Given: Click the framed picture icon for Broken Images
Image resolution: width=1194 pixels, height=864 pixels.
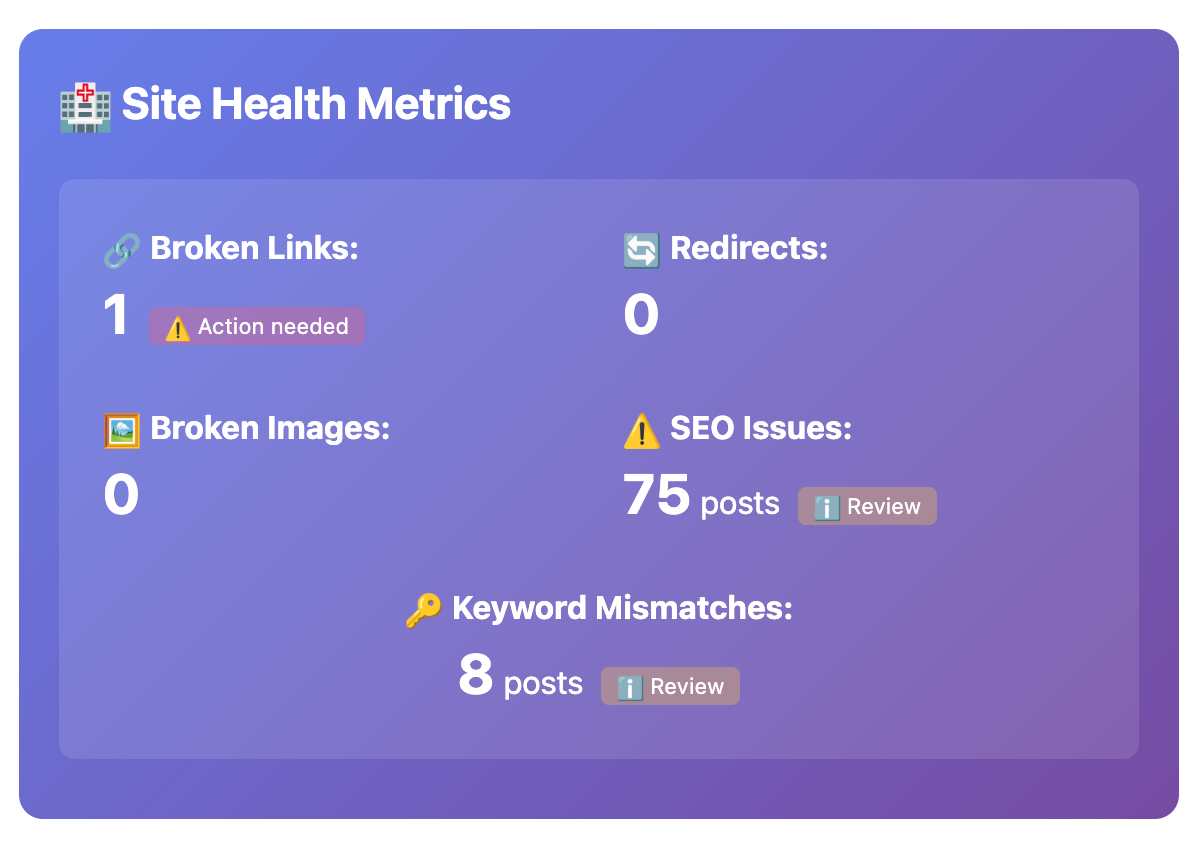Looking at the screenshot, I should click(121, 430).
